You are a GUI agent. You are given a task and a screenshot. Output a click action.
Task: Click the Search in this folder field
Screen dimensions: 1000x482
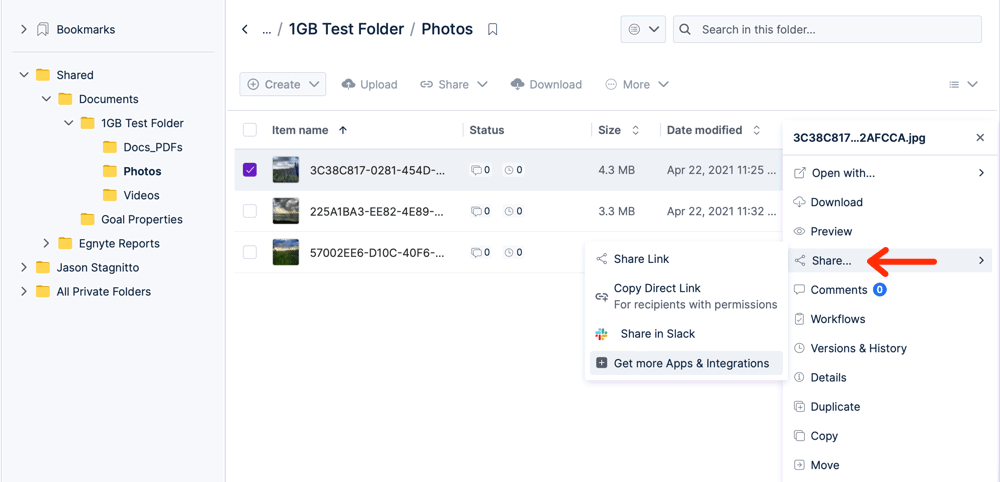click(x=827, y=29)
